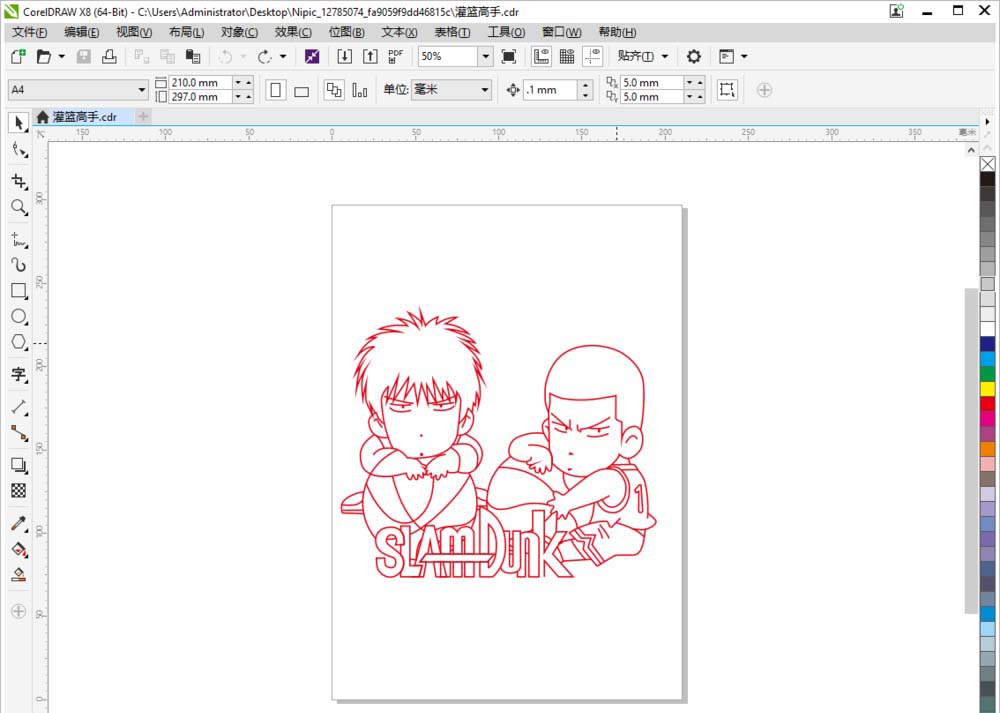Image resolution: width=1000 pixels, height=713 pixels.
Task: Select the Parallel Dimension tool
Action: tap(19, 407)
